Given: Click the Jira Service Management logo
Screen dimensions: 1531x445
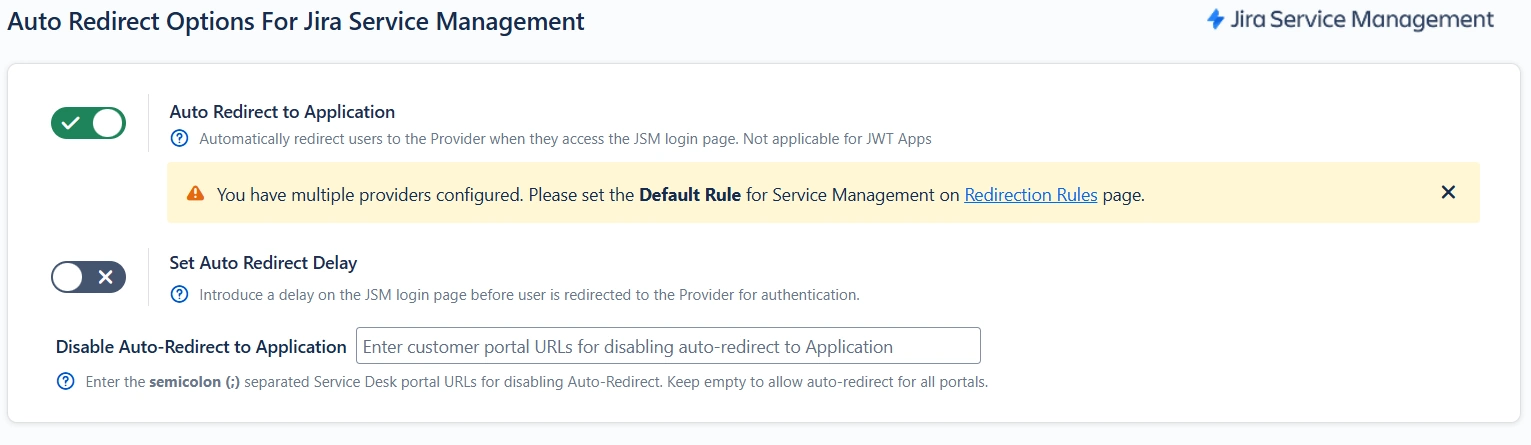Looking at the screenshot, I should tap(1351, 19).
